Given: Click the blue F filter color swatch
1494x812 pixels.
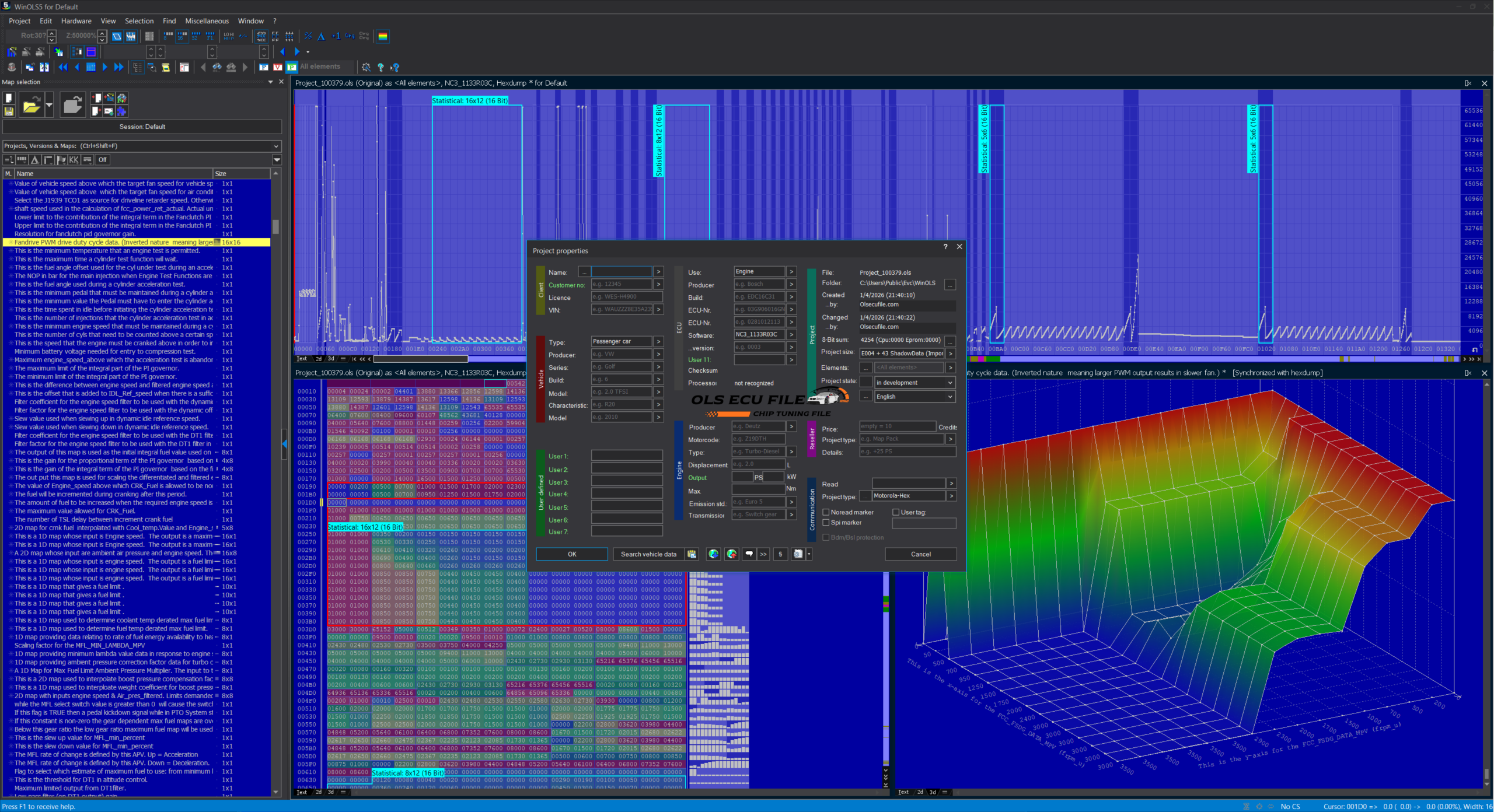Looking at the screenshot, I should pos(264,67).
